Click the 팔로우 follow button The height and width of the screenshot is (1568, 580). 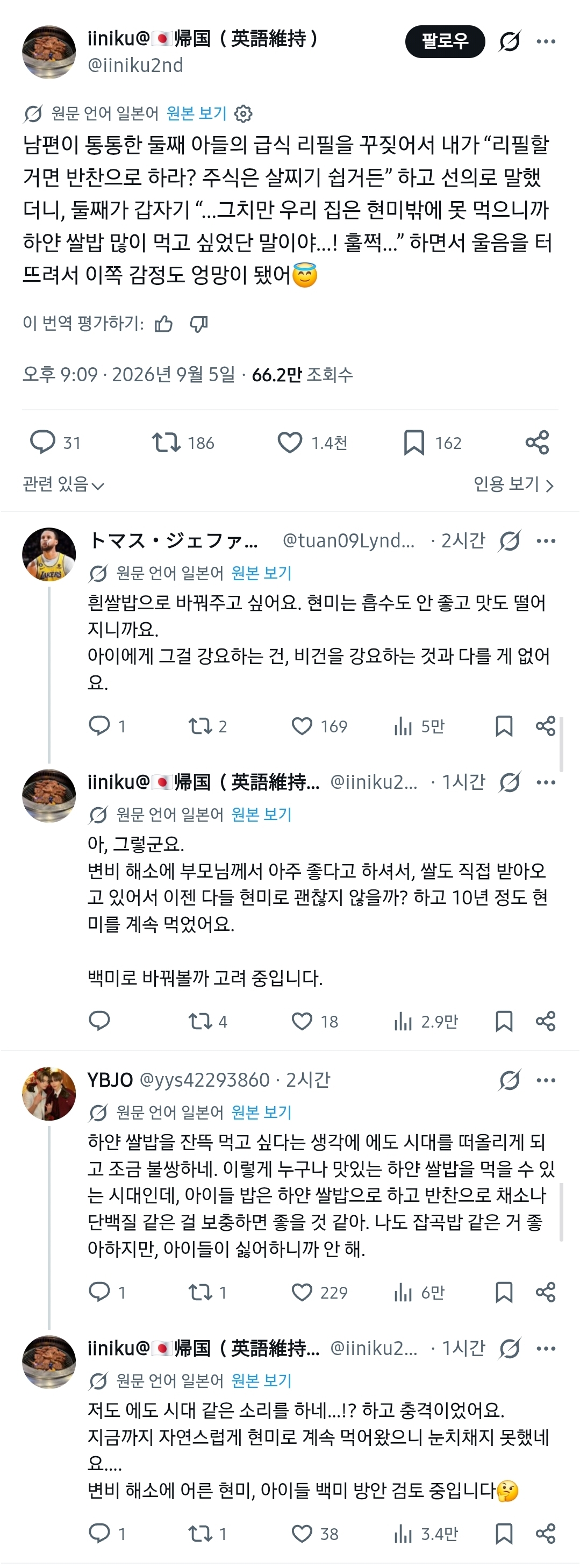tap(445, 41)
